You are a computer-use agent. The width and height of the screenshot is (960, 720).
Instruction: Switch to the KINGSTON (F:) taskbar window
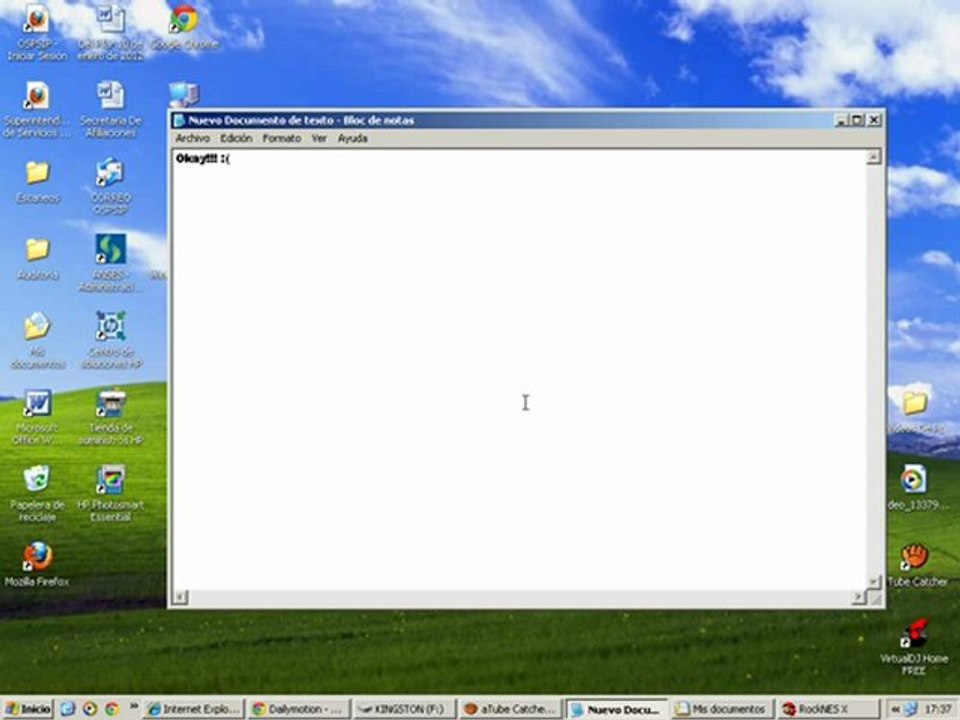point(405,709)
